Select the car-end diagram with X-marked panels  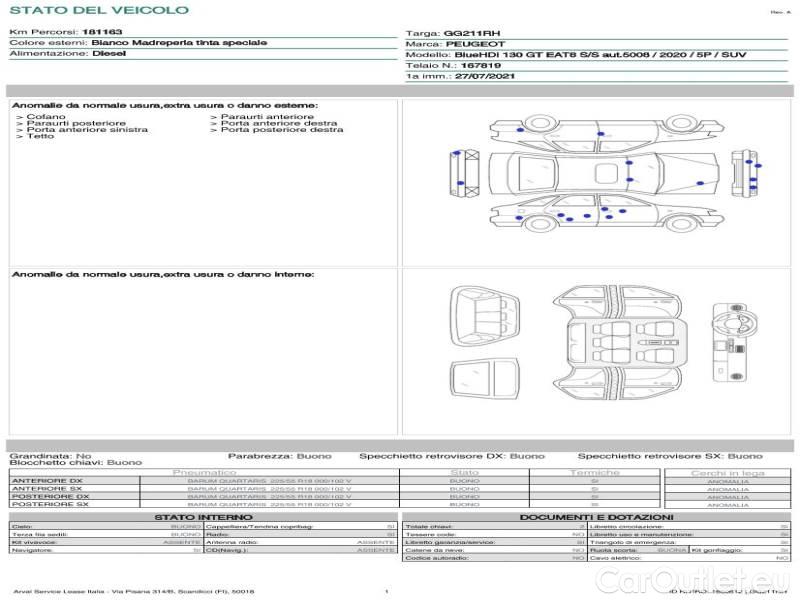[x=466, y=173]
